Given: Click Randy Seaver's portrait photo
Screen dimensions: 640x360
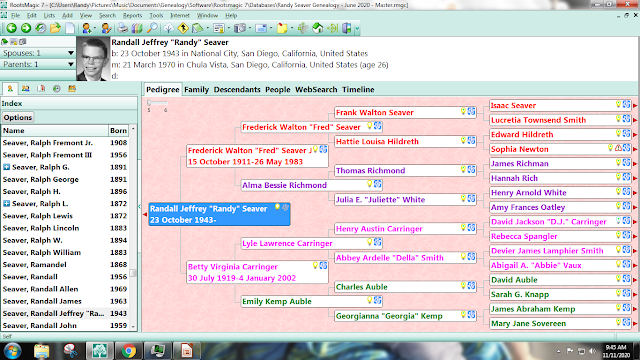Looking at the screenshot, I should pos(93,59).
